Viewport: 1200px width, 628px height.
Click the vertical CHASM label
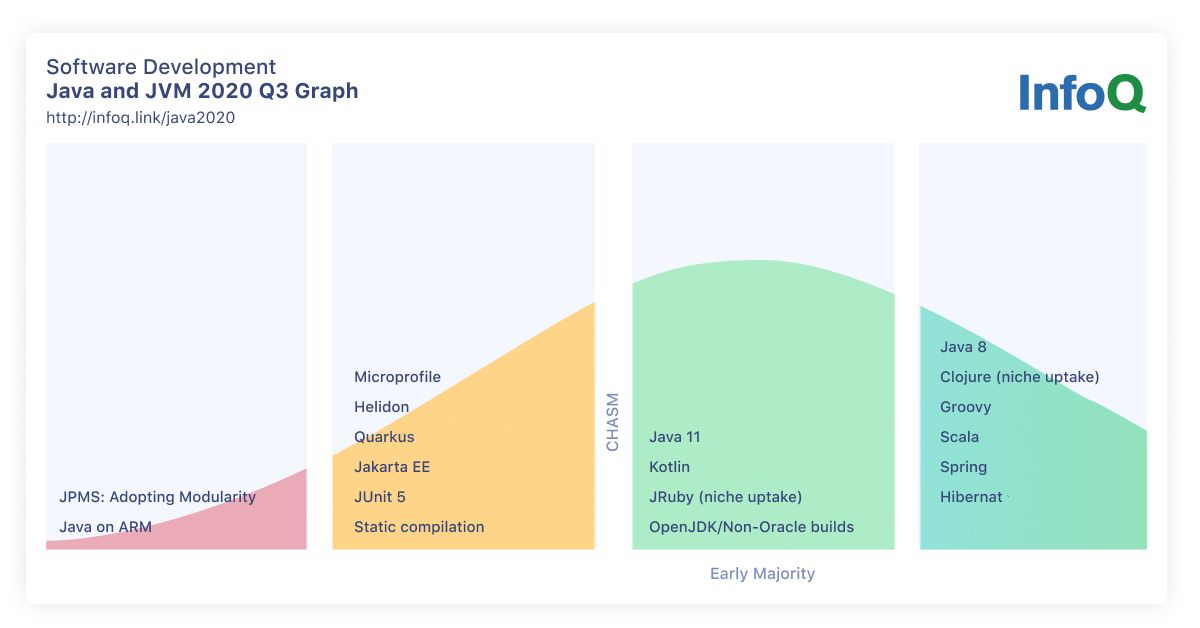[613, 422]
